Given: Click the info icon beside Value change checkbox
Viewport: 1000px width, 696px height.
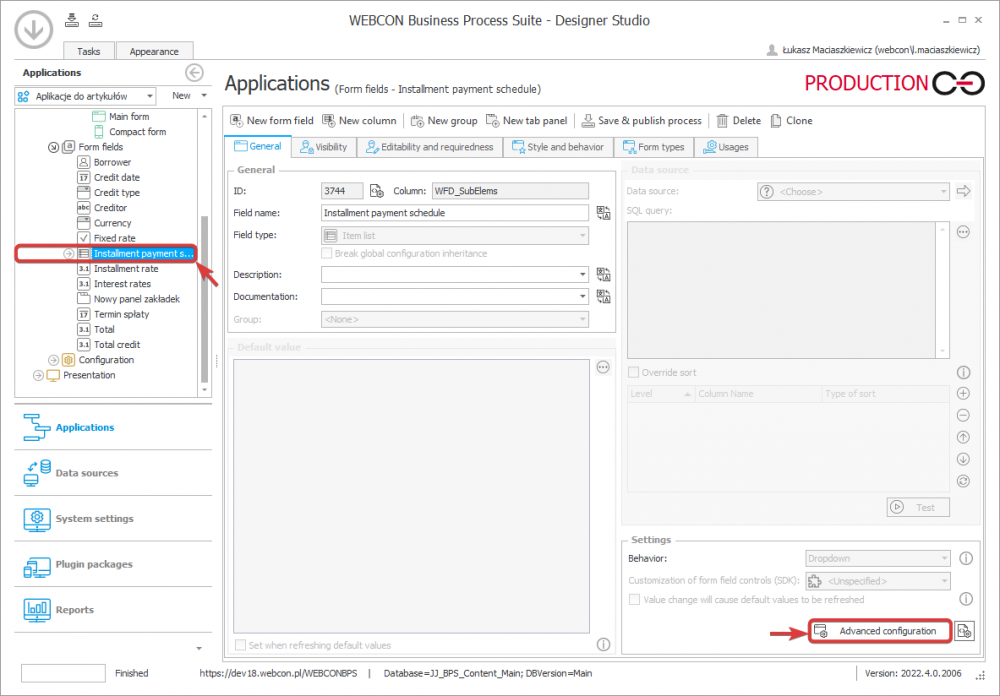Looking at the screenshot, I should (966, 599).
